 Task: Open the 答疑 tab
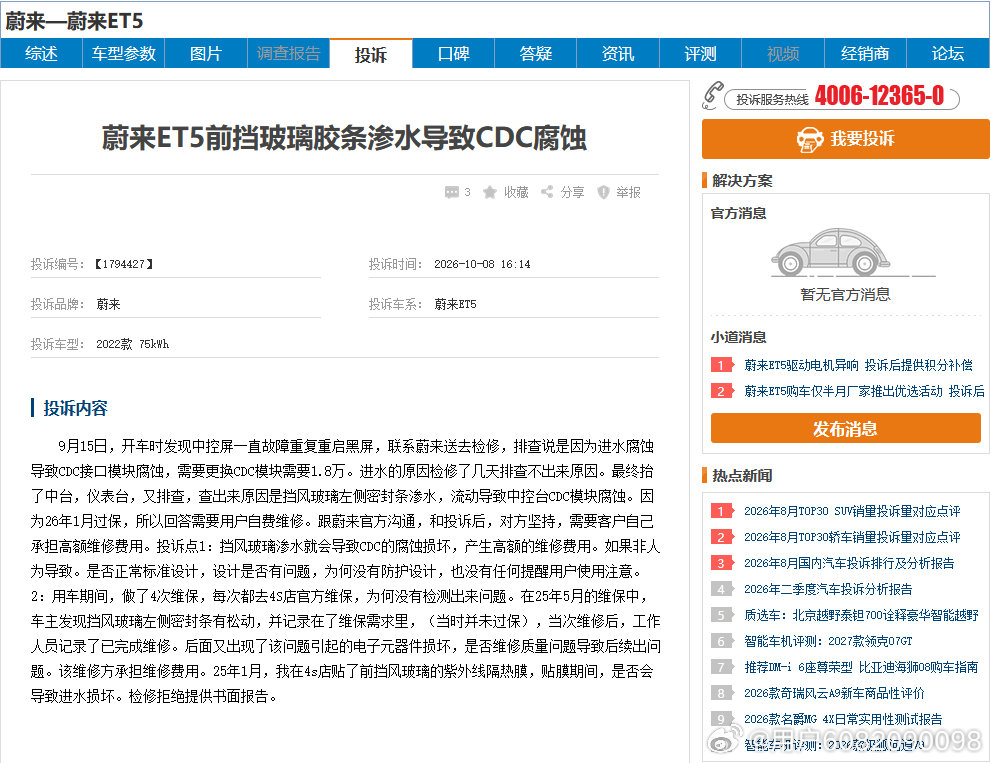click(x=535, y=54)
